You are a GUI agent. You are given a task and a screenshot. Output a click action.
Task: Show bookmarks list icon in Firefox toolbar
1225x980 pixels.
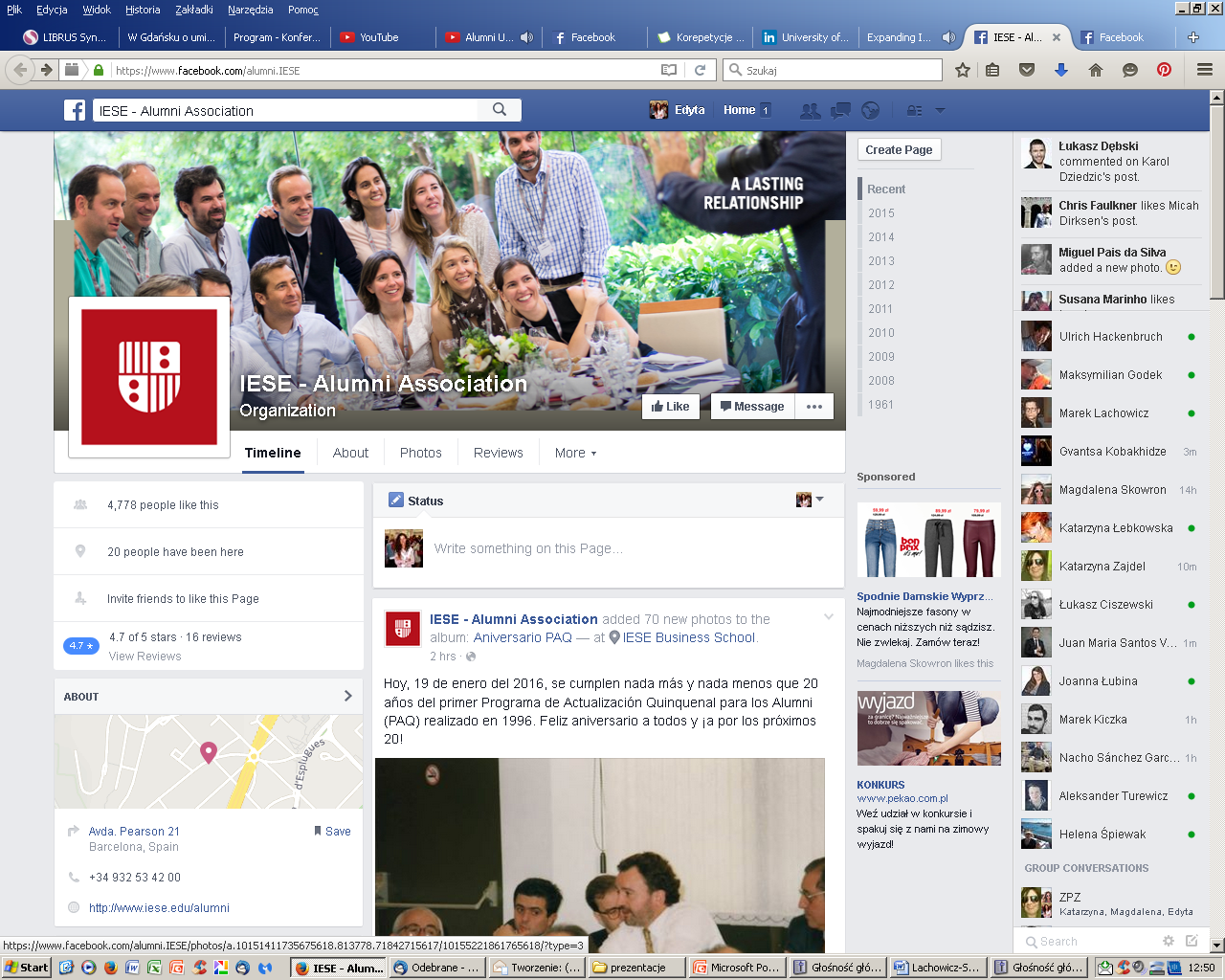pyautogui.click(x=992, y=70)
